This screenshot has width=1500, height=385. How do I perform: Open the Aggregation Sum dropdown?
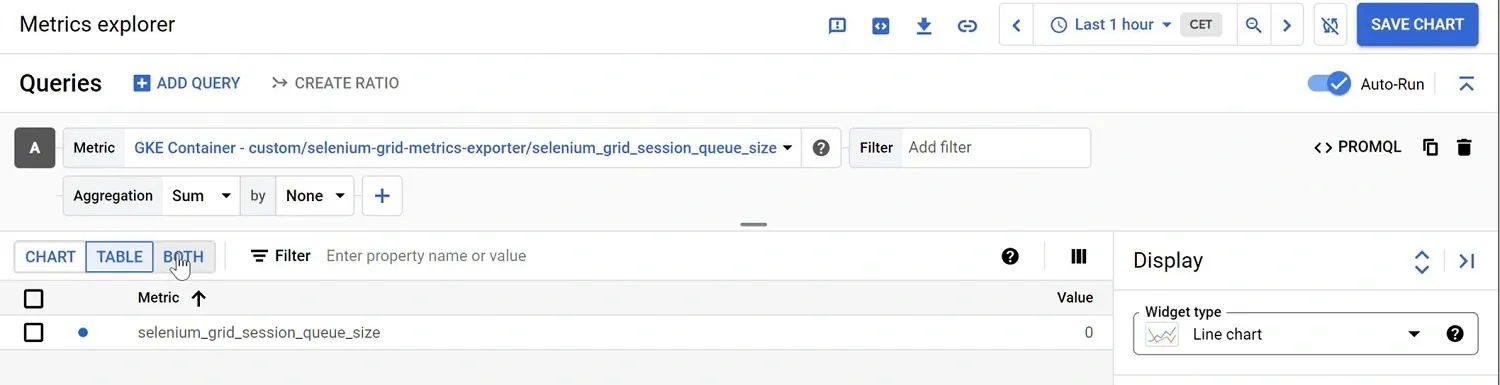[201, 196]
